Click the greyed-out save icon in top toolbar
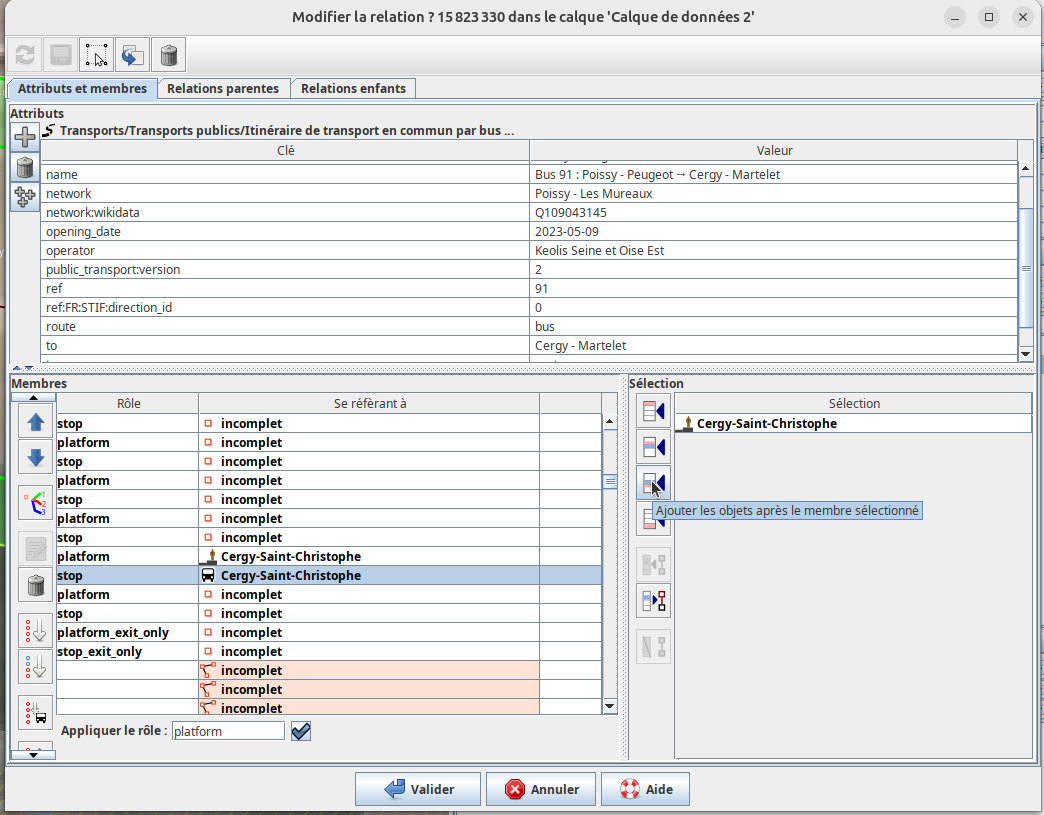The width and height of the screenshot is (1044, 815). 61,55
